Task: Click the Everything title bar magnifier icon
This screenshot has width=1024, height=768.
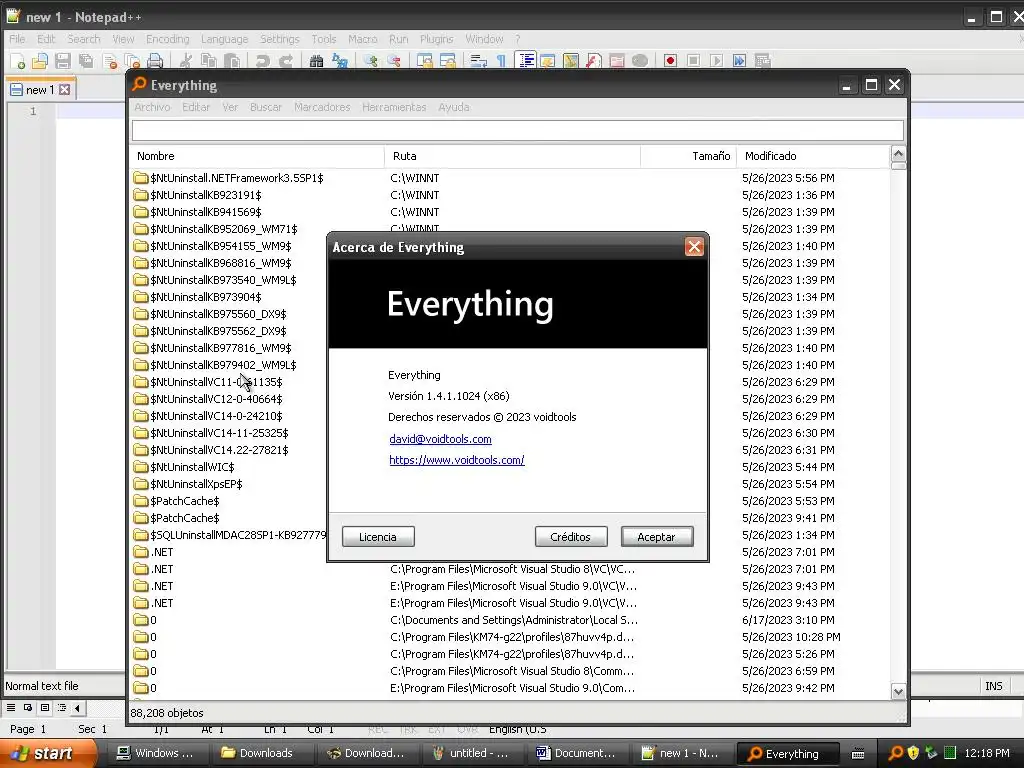Action: 139,84
